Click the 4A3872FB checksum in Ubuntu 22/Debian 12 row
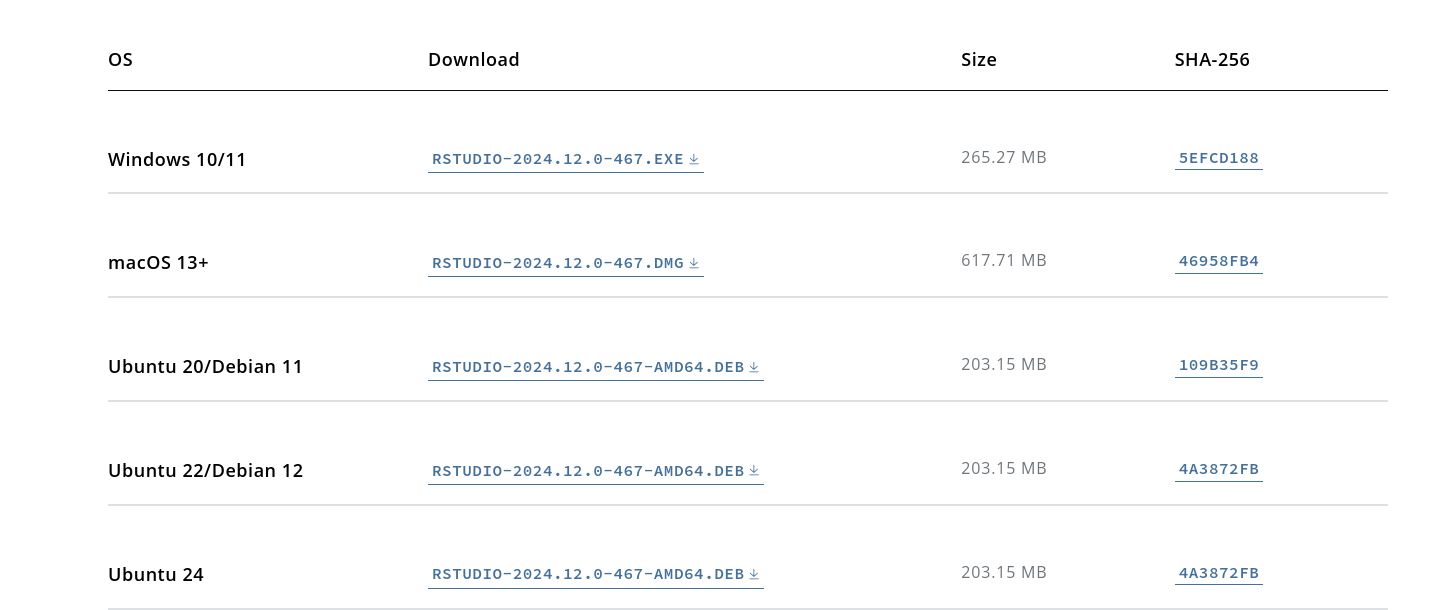 point(1218,470)
